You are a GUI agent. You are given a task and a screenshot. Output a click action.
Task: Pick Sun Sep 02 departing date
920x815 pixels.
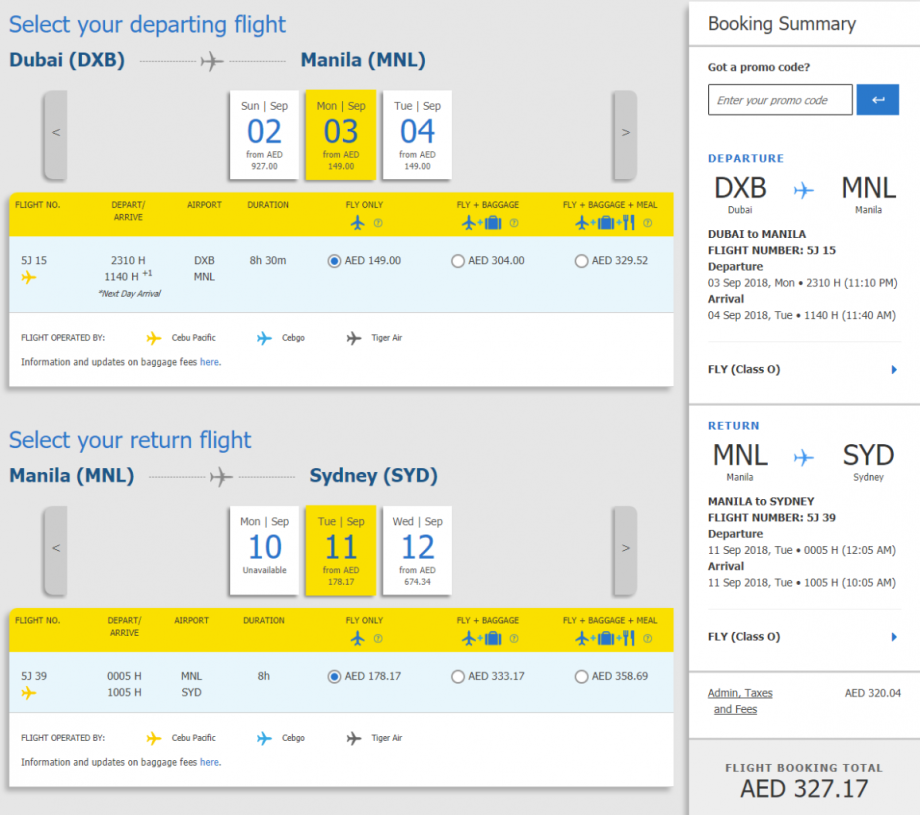[265, 135]
